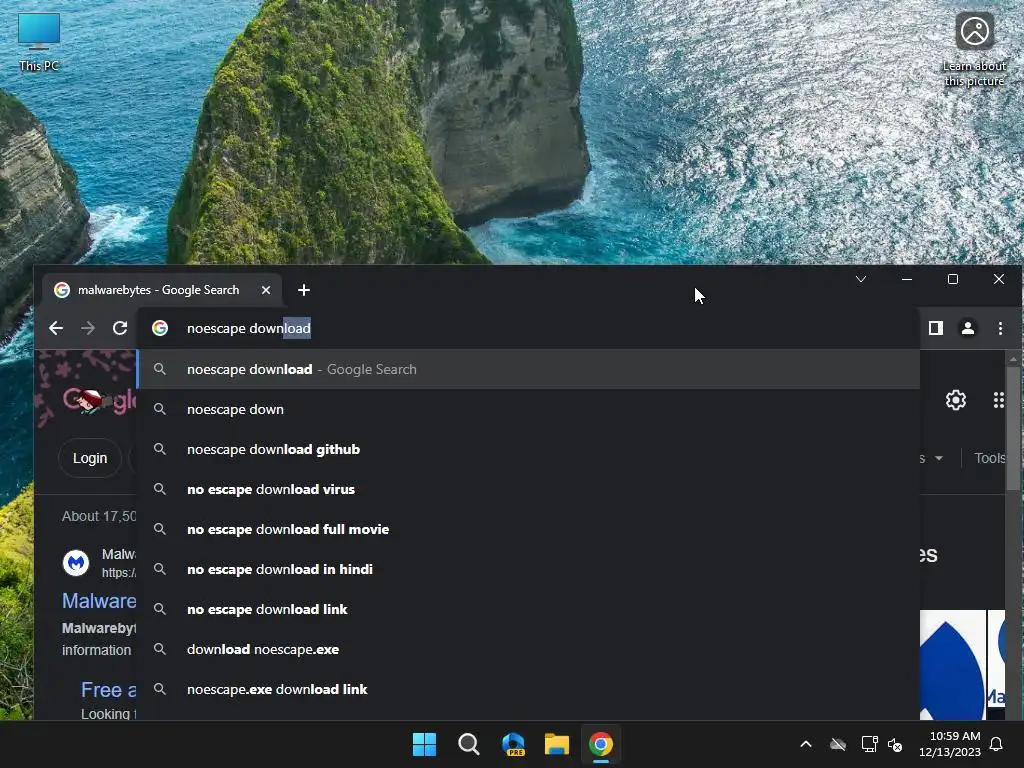Minimize the Chrome window
The width and height of the screenshot is (1024, 768).
[906, 279]
